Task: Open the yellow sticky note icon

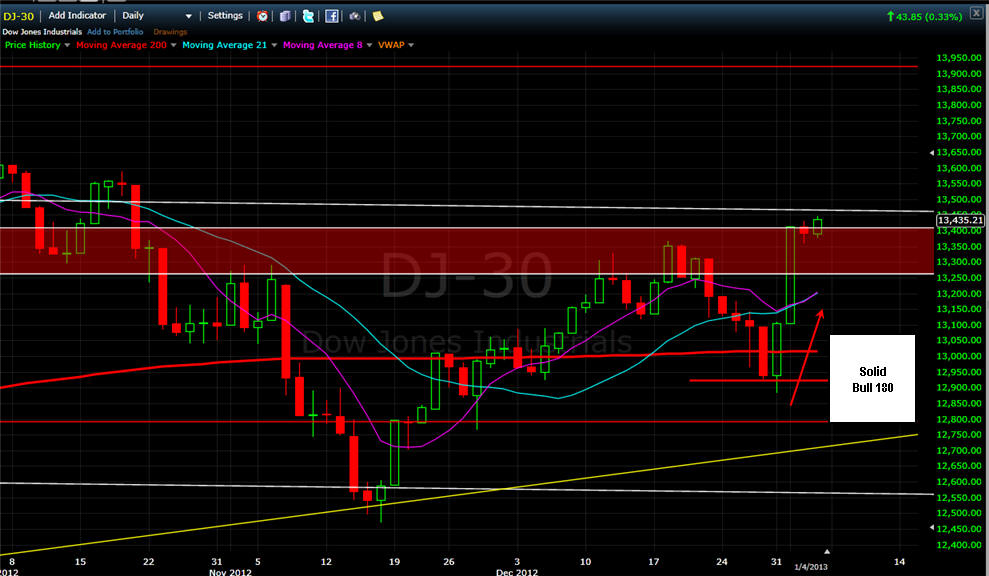Action: tap(378, 16)
